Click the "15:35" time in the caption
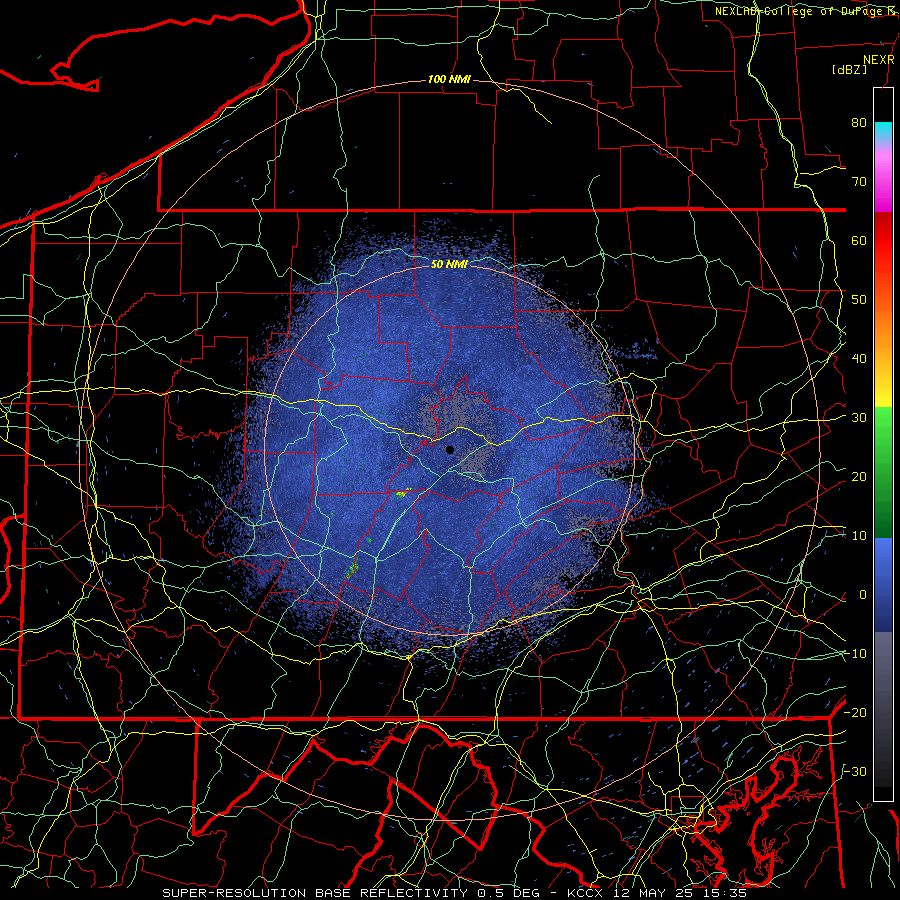900x900 pixels. pyautogui.click(x=726, y=893)
